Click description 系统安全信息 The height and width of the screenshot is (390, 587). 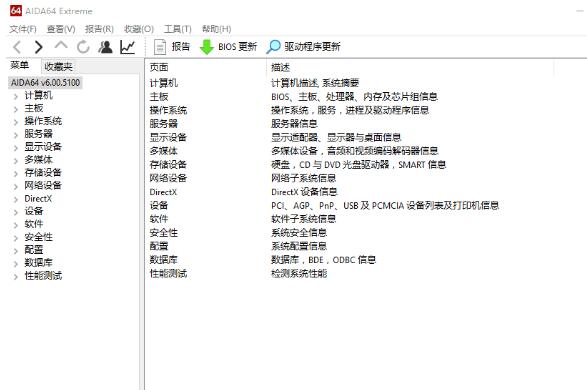tap(299, 233)
